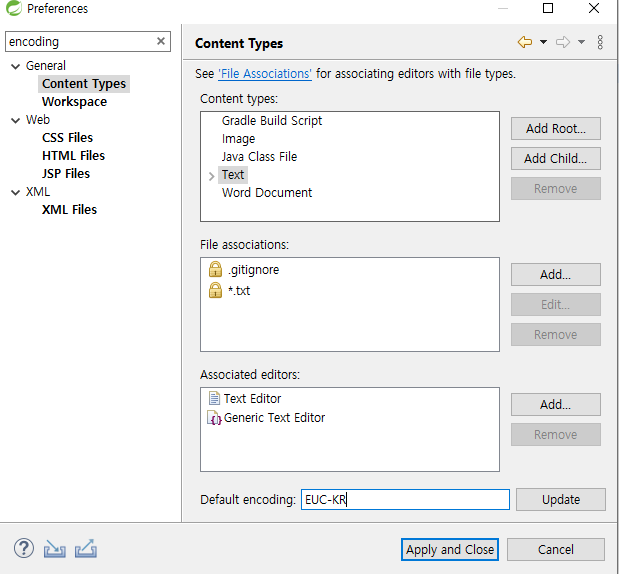The image size is (619, 574).
Task: Select Generic Text Editor entry
Action: 274,418
